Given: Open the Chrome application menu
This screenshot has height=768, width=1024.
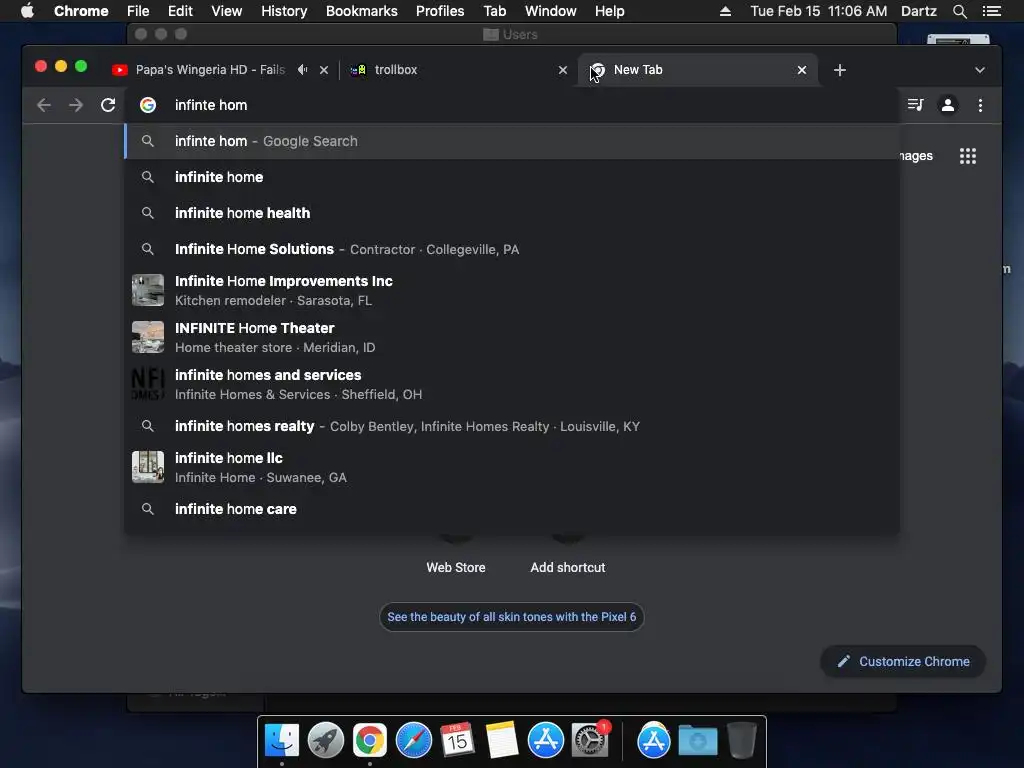Looking at the screenshot, I should [81, 11].
